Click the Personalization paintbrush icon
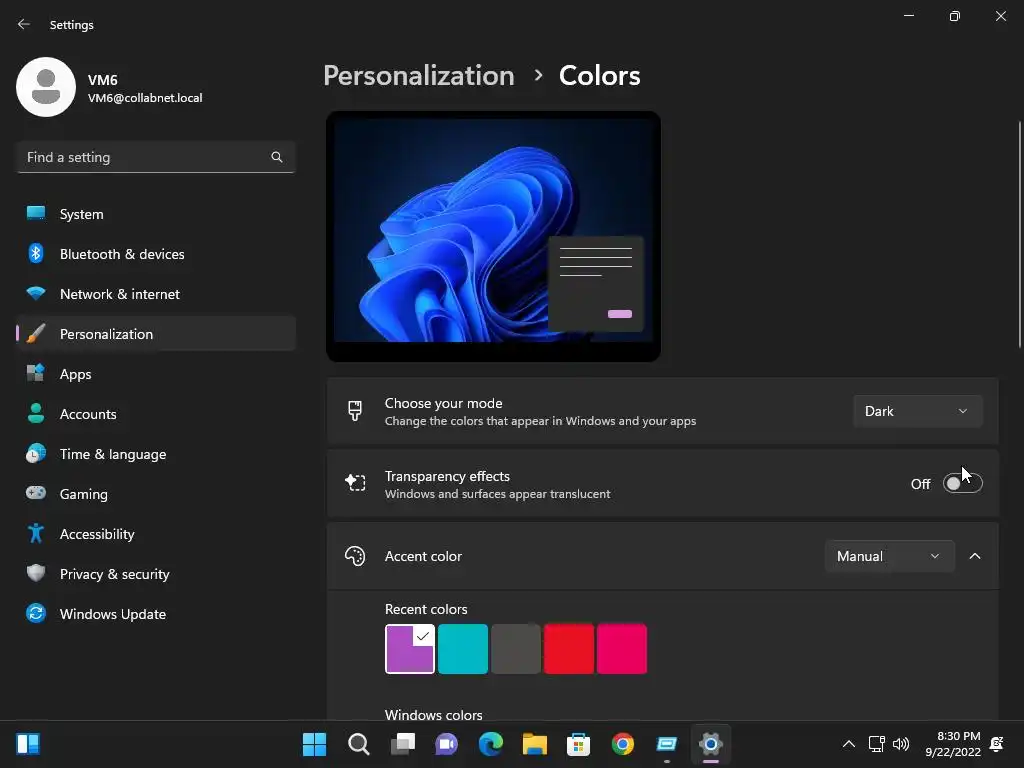This screenshot has width=1024, height=768. 36,334
